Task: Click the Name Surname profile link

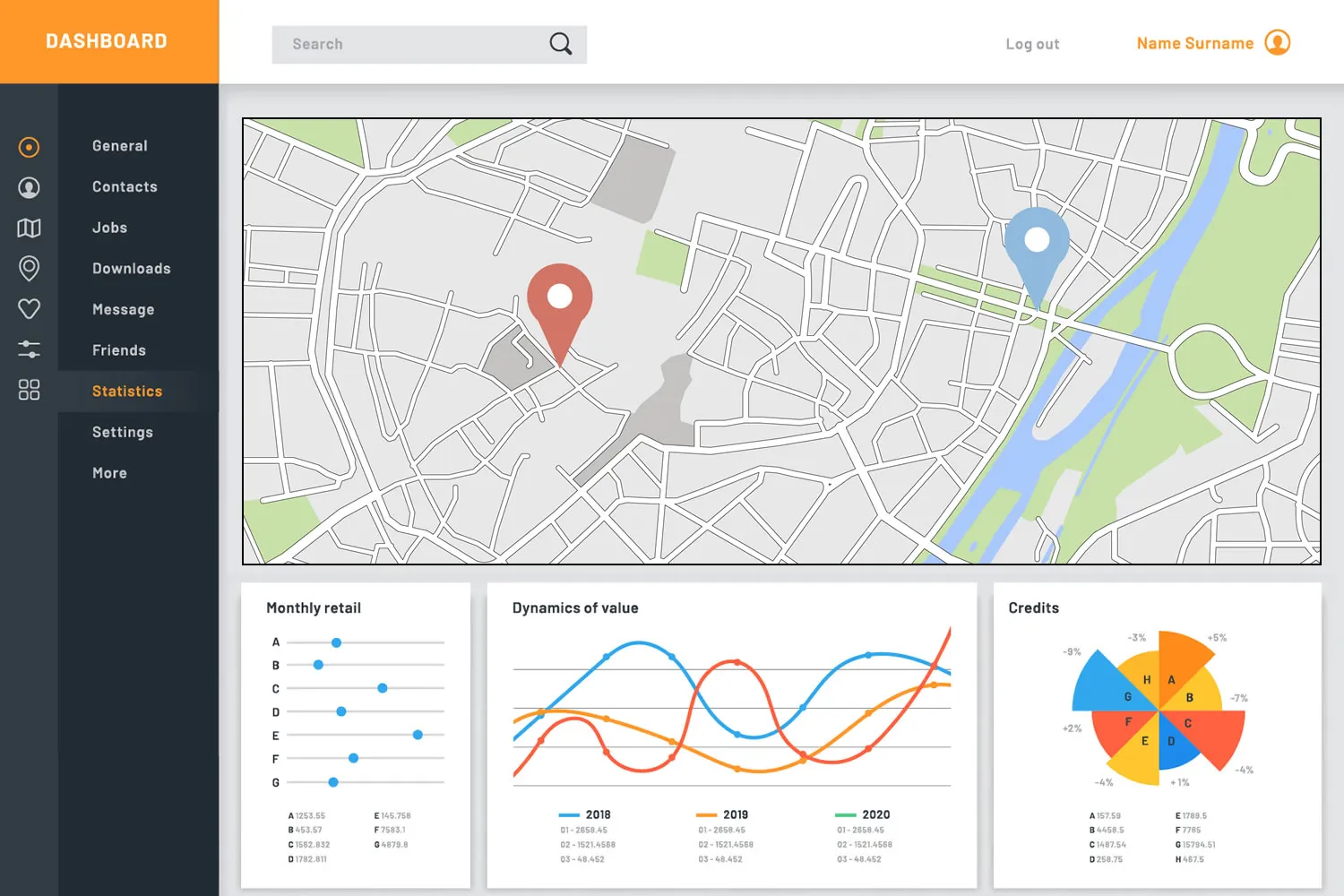Action: [1194, 43]
